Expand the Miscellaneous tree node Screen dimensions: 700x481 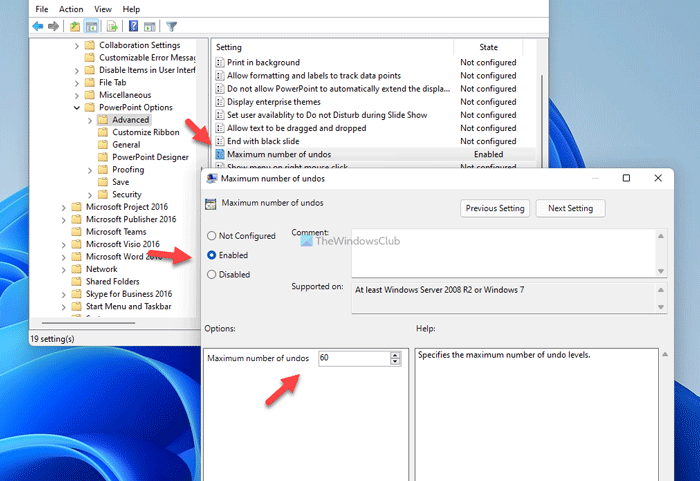click(76, 96)
